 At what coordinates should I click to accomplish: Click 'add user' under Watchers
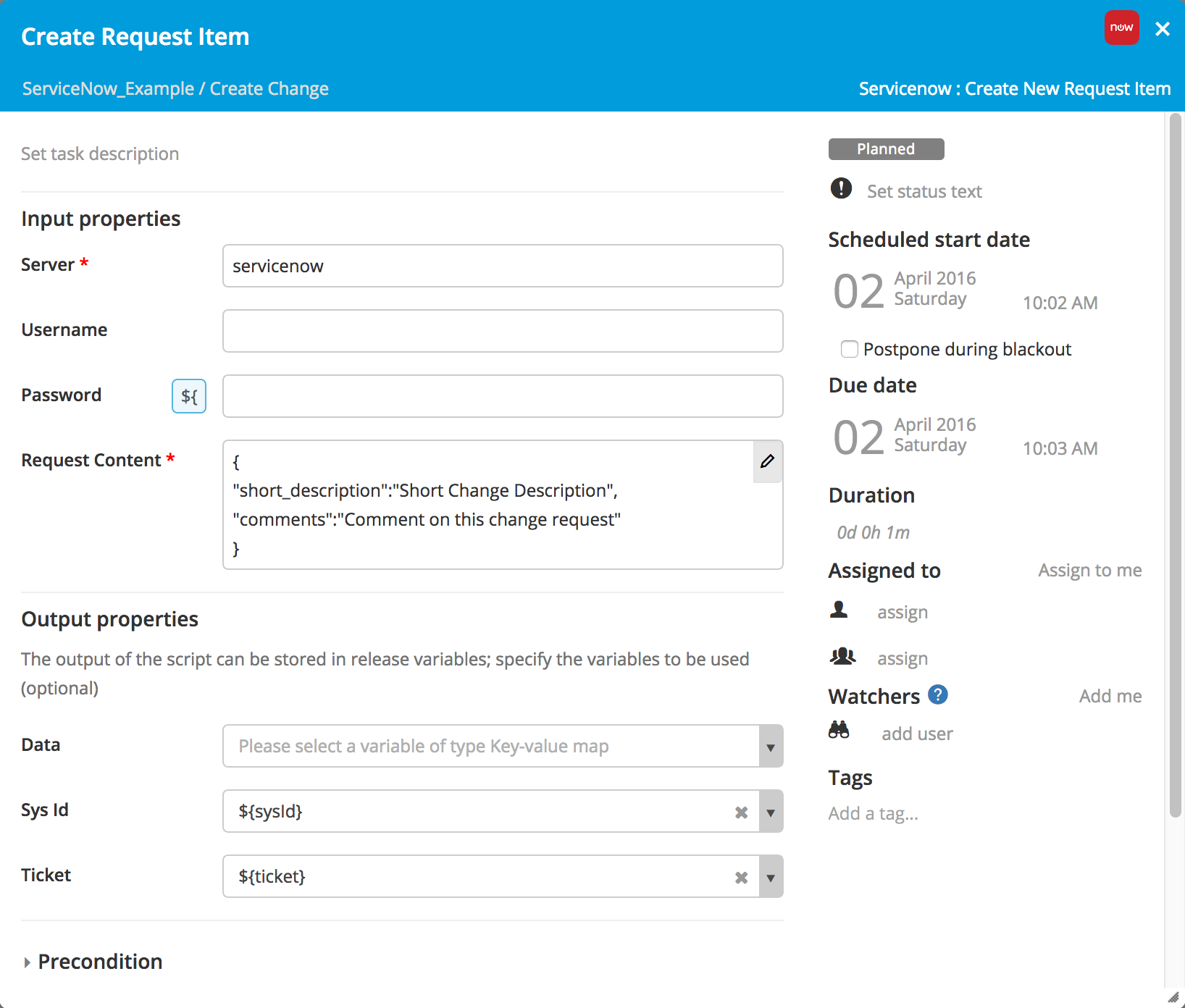pyautogui.click(x=917, y=734)
